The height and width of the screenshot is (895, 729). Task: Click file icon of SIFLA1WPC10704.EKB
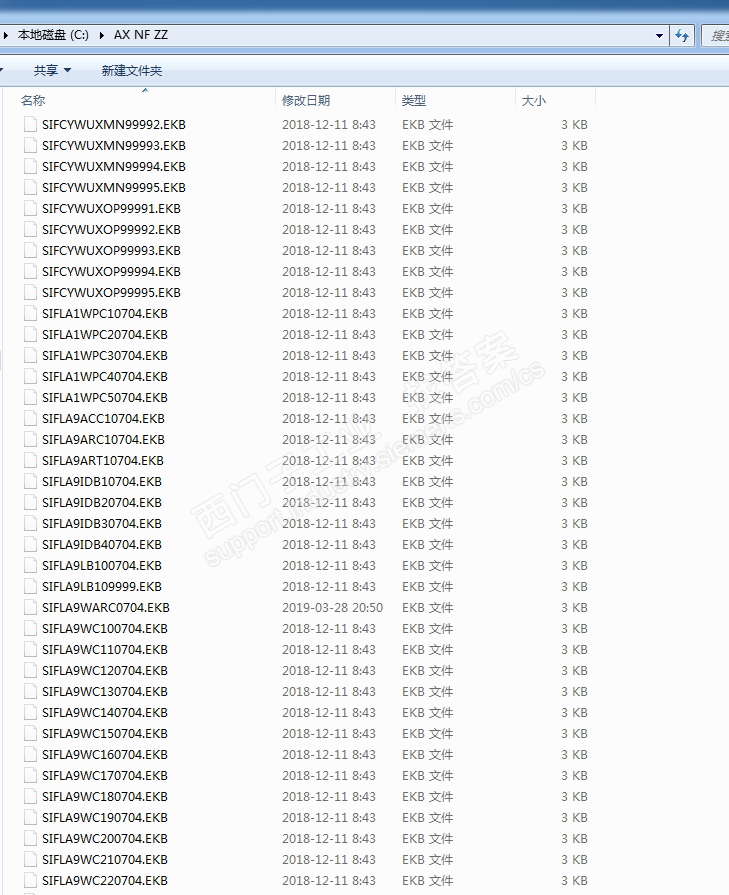(x=31, y=313)
